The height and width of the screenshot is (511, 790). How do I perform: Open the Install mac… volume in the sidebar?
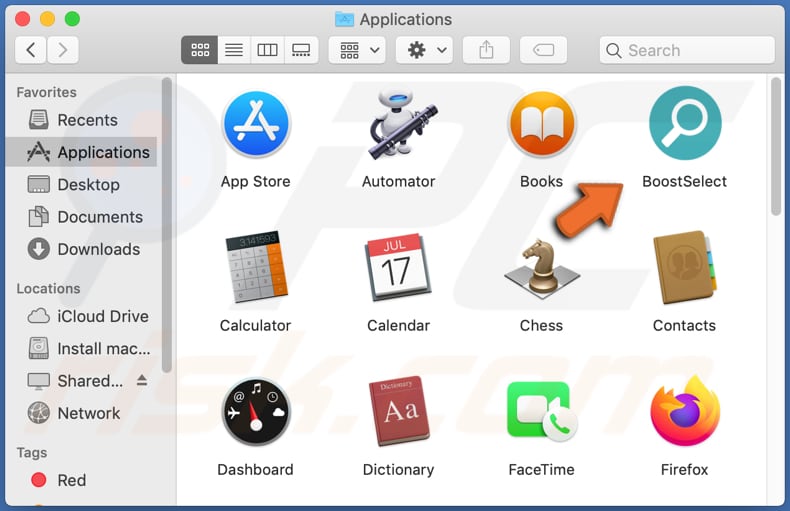tap(81, 348)
